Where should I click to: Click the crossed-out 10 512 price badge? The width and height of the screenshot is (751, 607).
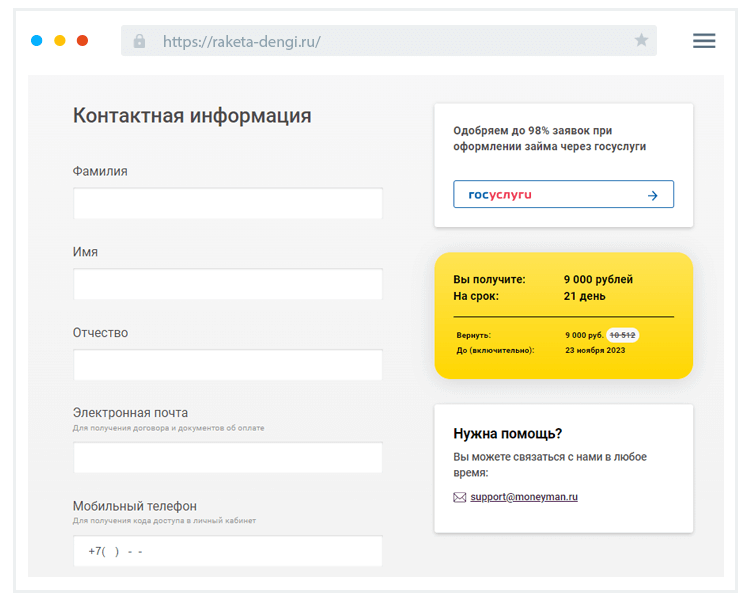(623, 335)
